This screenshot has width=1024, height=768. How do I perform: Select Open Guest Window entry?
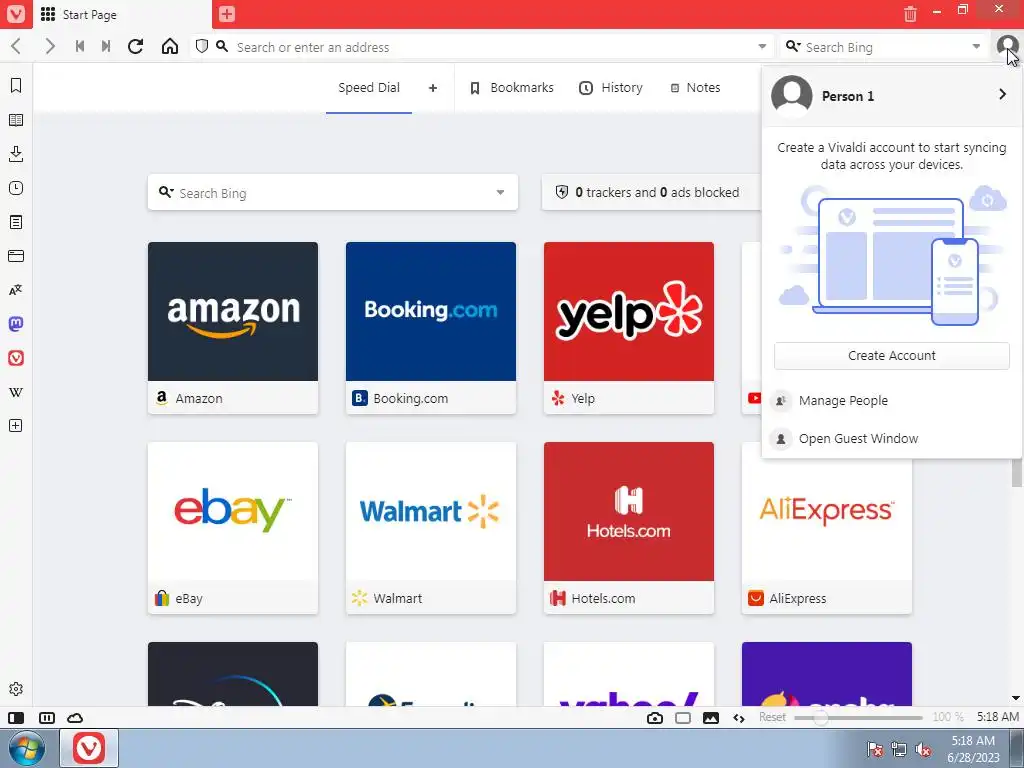[891, 438]
